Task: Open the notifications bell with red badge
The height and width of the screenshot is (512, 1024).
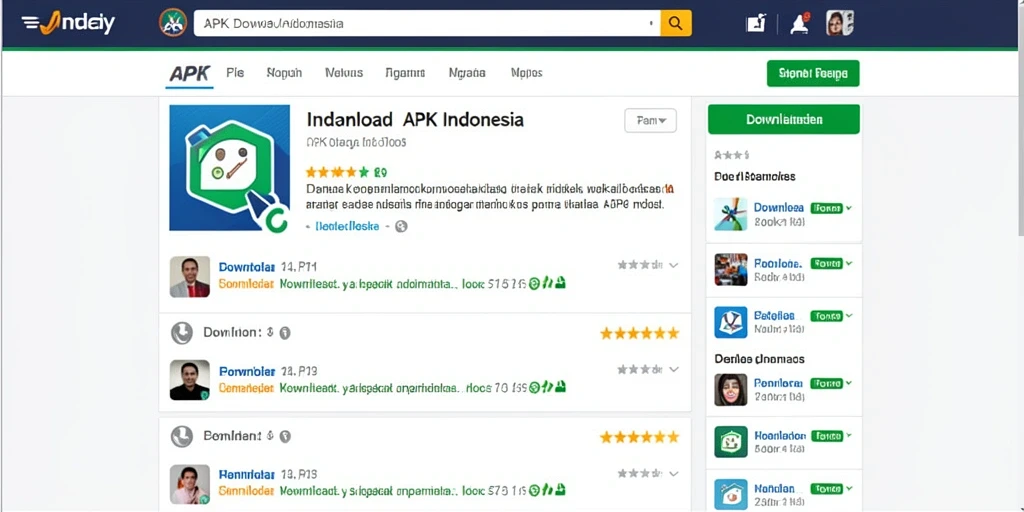Action: (x=799, y=24)
